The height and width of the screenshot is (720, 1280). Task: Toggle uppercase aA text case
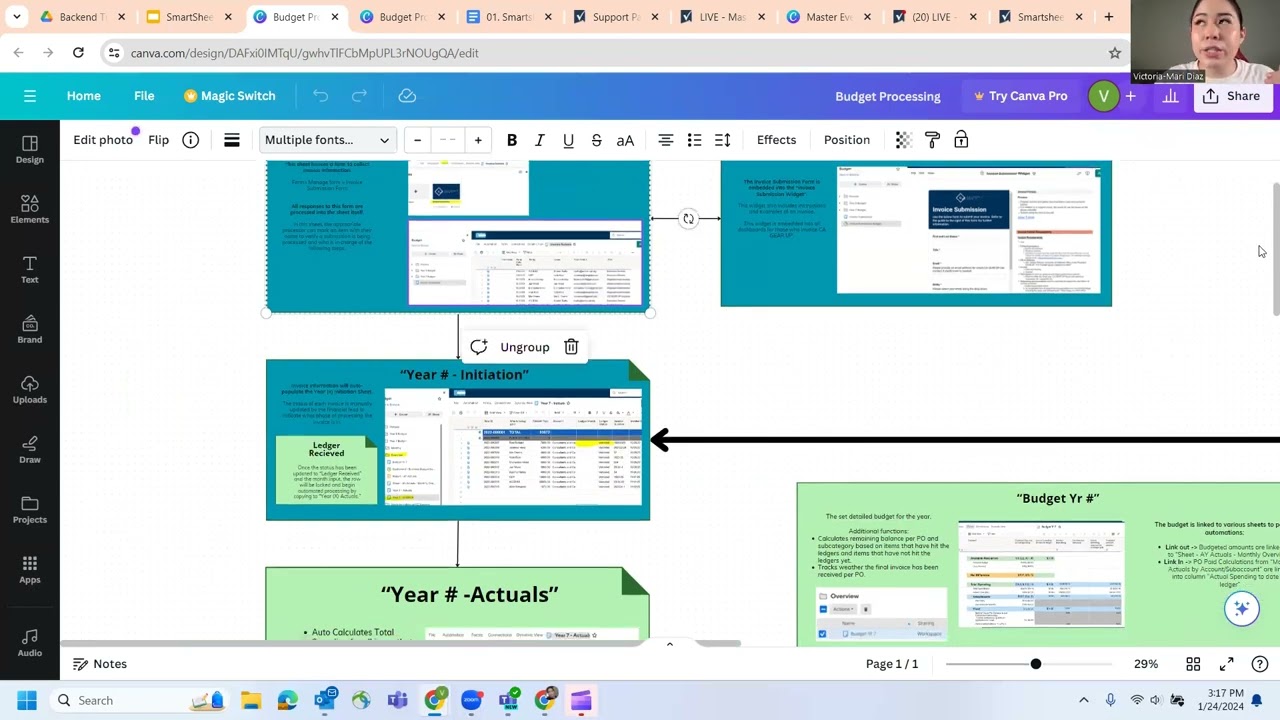coord(625,140)
